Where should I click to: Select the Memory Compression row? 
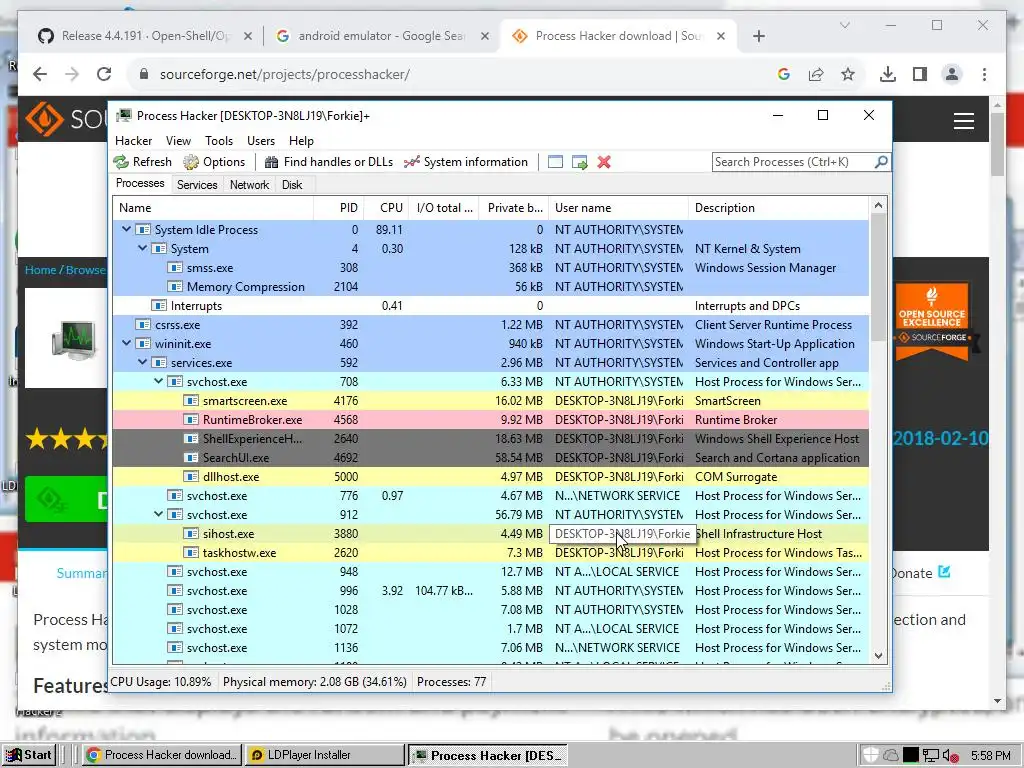point(490,287)
